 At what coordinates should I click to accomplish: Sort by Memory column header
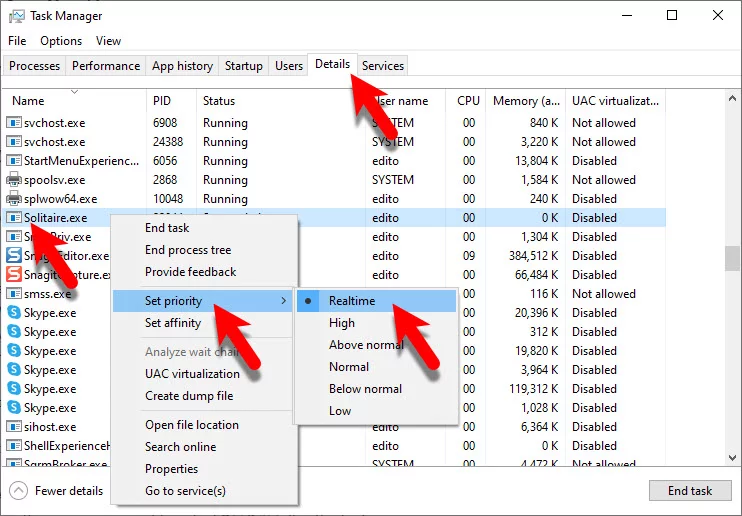pos(526,101)
